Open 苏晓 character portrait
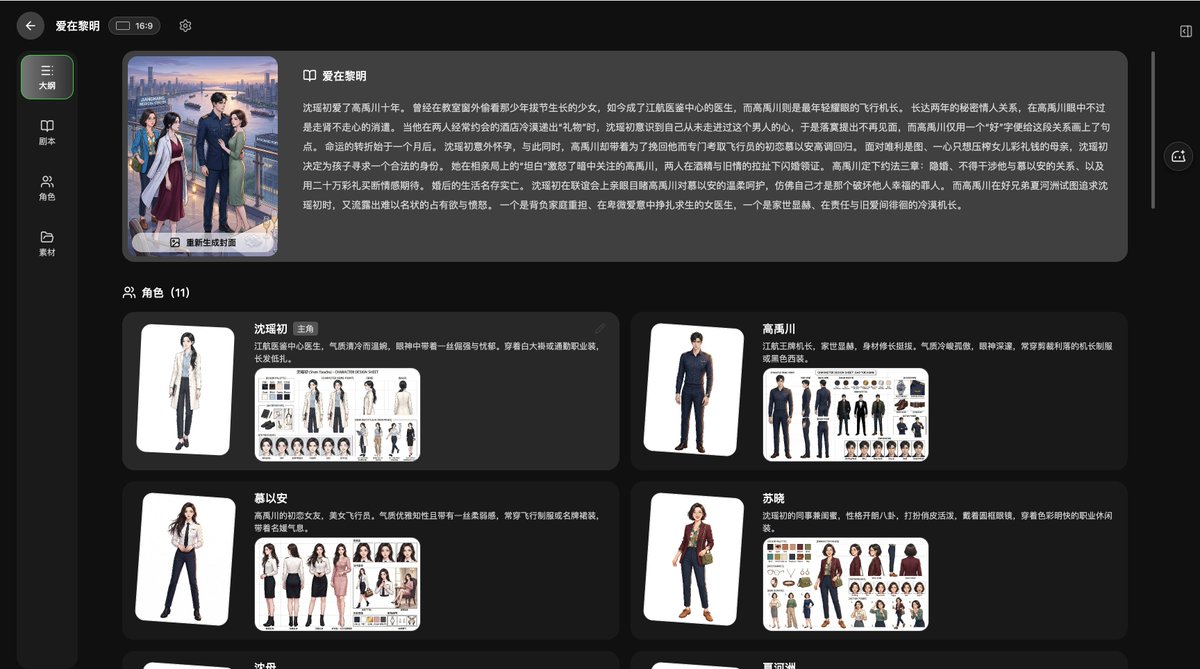Viewport: 1200px width, 669px height. point(694,559)
